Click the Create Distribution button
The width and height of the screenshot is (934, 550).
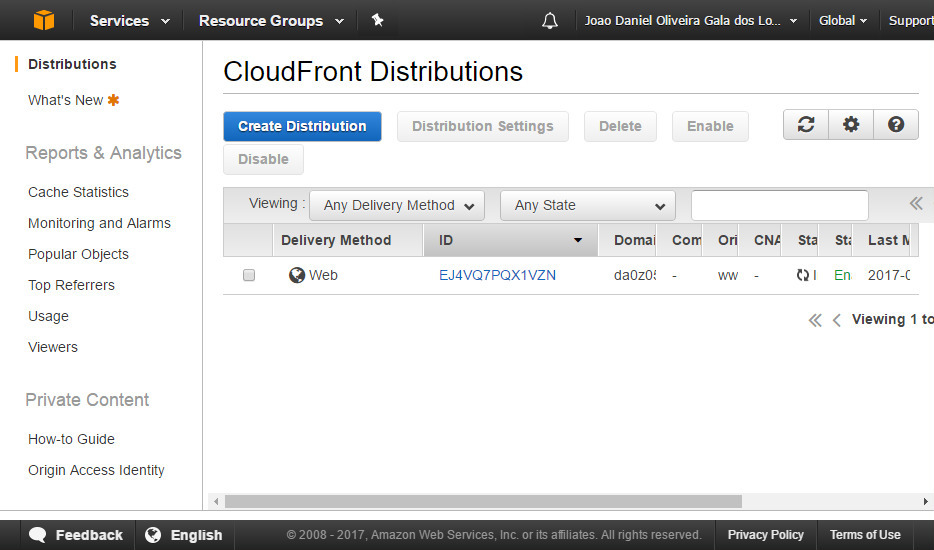pos(302,126)
